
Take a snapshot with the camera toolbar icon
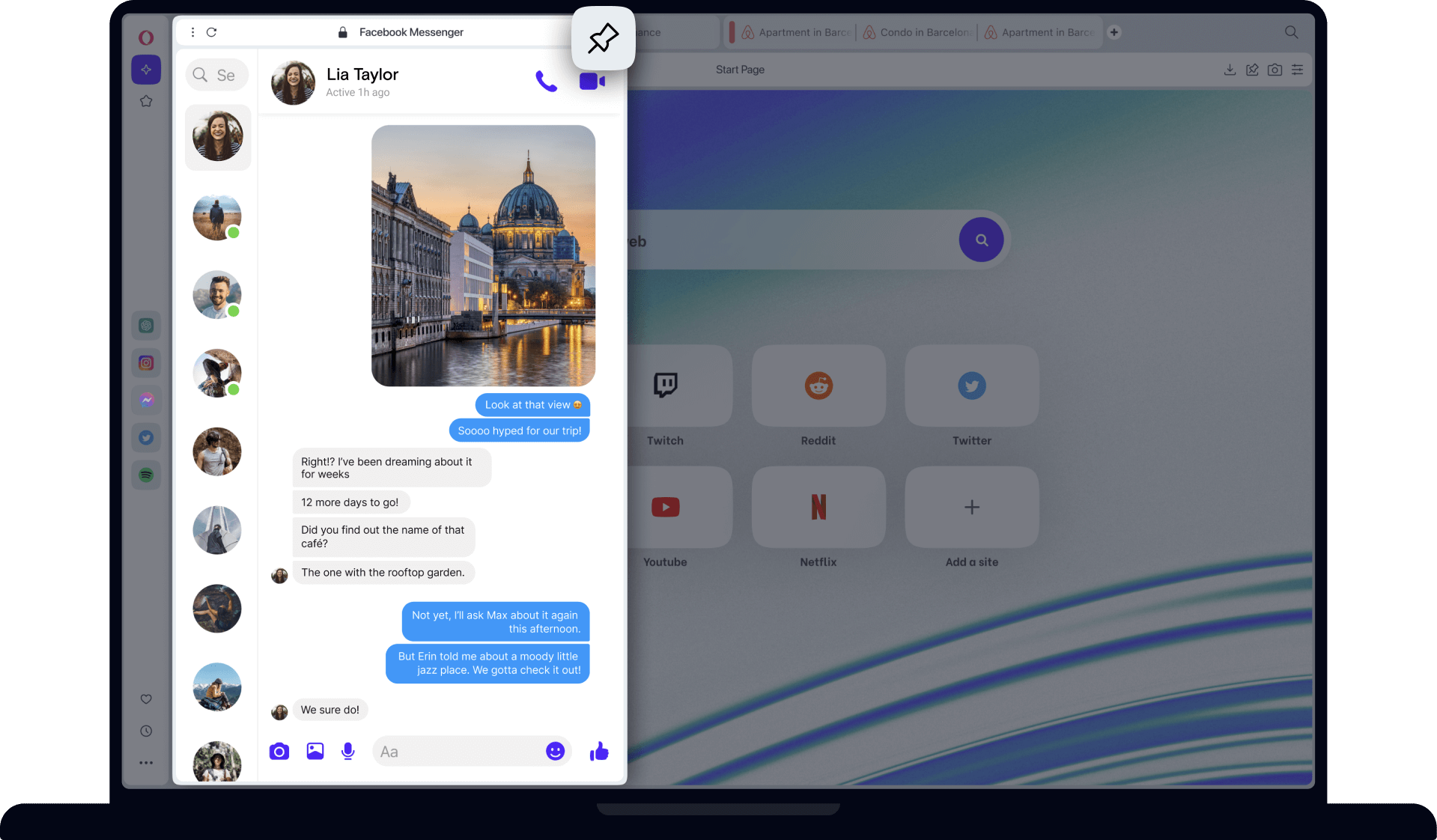(1275, 69)
